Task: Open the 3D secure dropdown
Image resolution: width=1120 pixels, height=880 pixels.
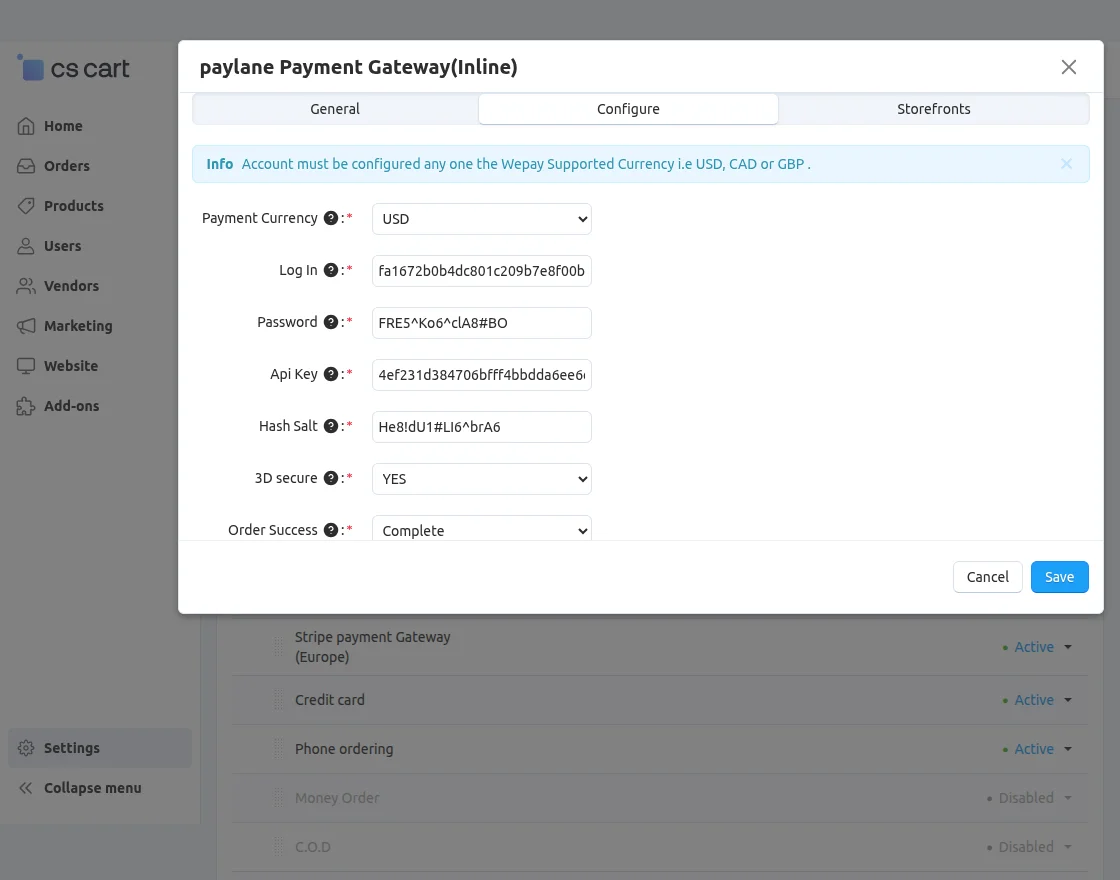Action: [481, 479]
